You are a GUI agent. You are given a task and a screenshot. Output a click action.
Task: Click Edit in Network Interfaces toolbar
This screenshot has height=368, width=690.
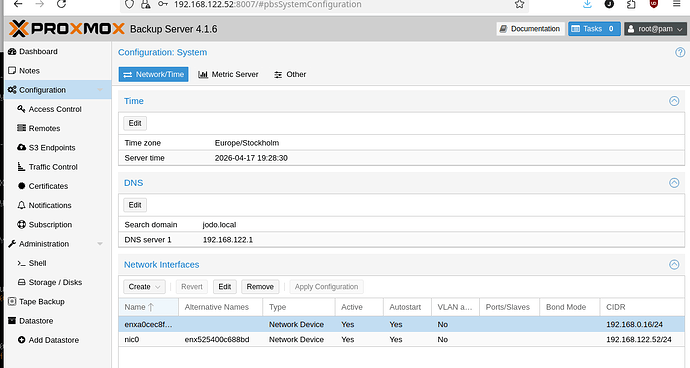(224, 287)
